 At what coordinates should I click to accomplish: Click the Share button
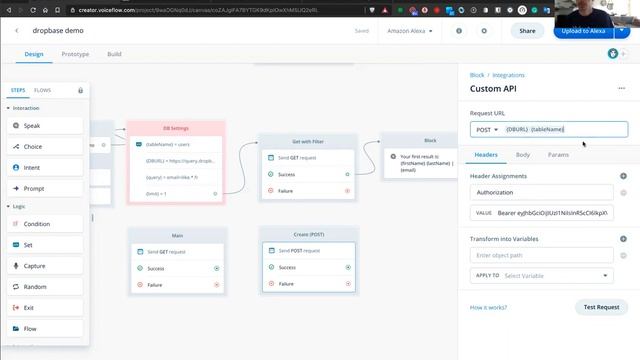[527, 31]
